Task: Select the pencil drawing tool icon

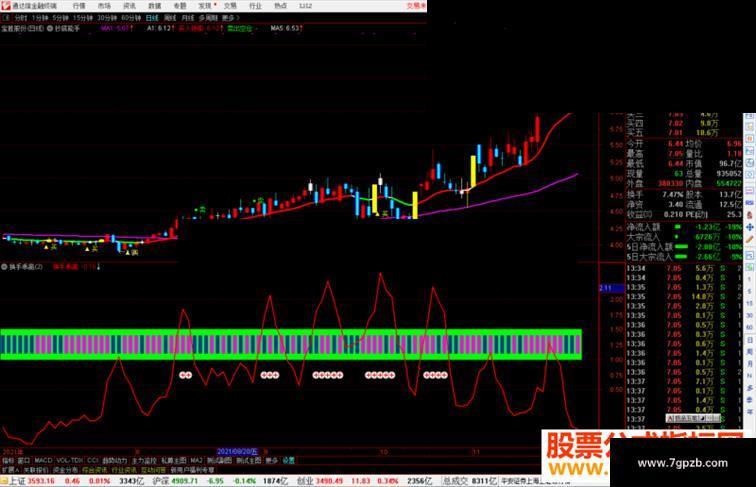Action: click(x=749, y=239)
